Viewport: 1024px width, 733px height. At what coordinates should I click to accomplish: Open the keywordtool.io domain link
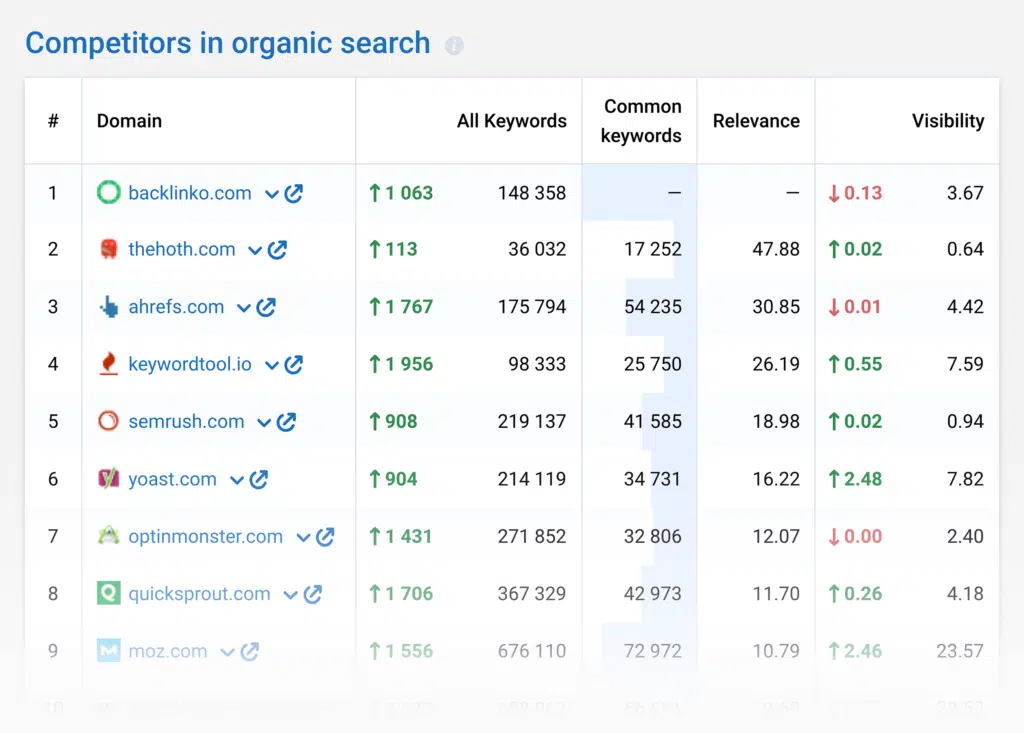(189, 365)
